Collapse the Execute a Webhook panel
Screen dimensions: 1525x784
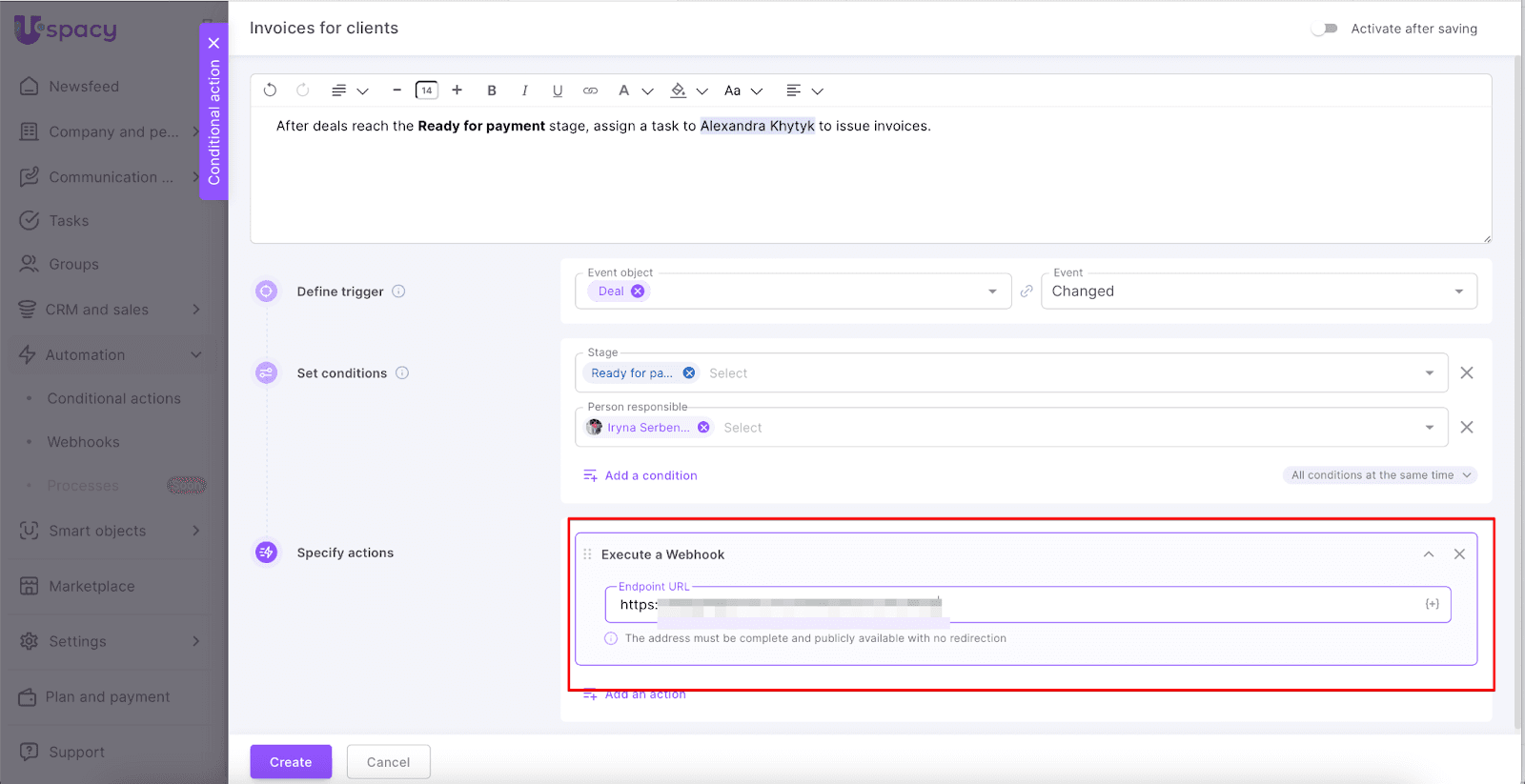point(1429,554)
